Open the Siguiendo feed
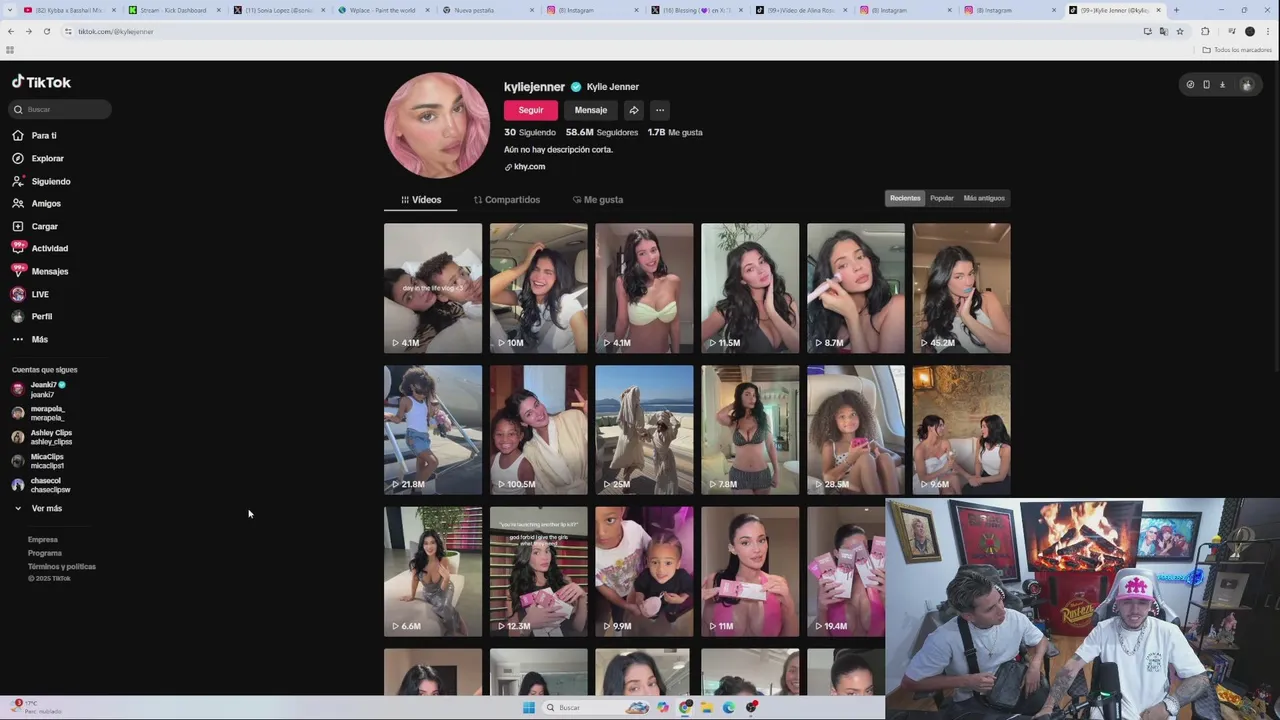The height and width of the screenshot is (720, 1280). [41, 181]
